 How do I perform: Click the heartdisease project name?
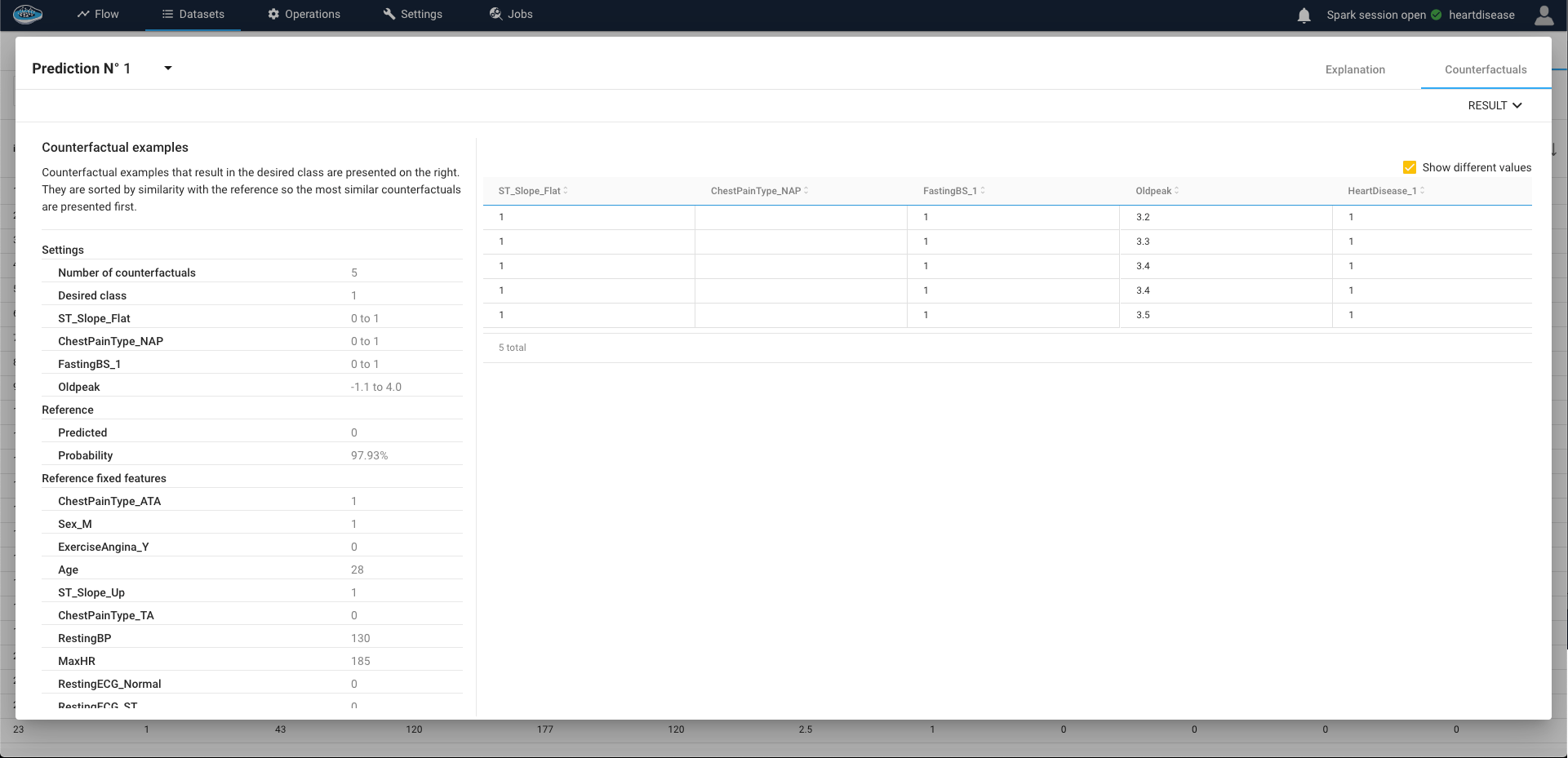pyautogui.click(x=1481, y=15)
